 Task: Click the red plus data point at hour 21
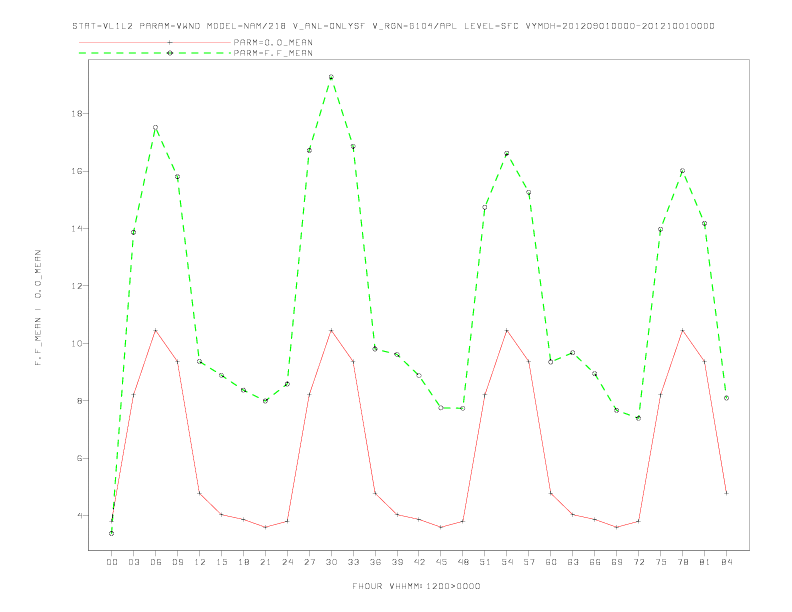click(x=265, y=527)
